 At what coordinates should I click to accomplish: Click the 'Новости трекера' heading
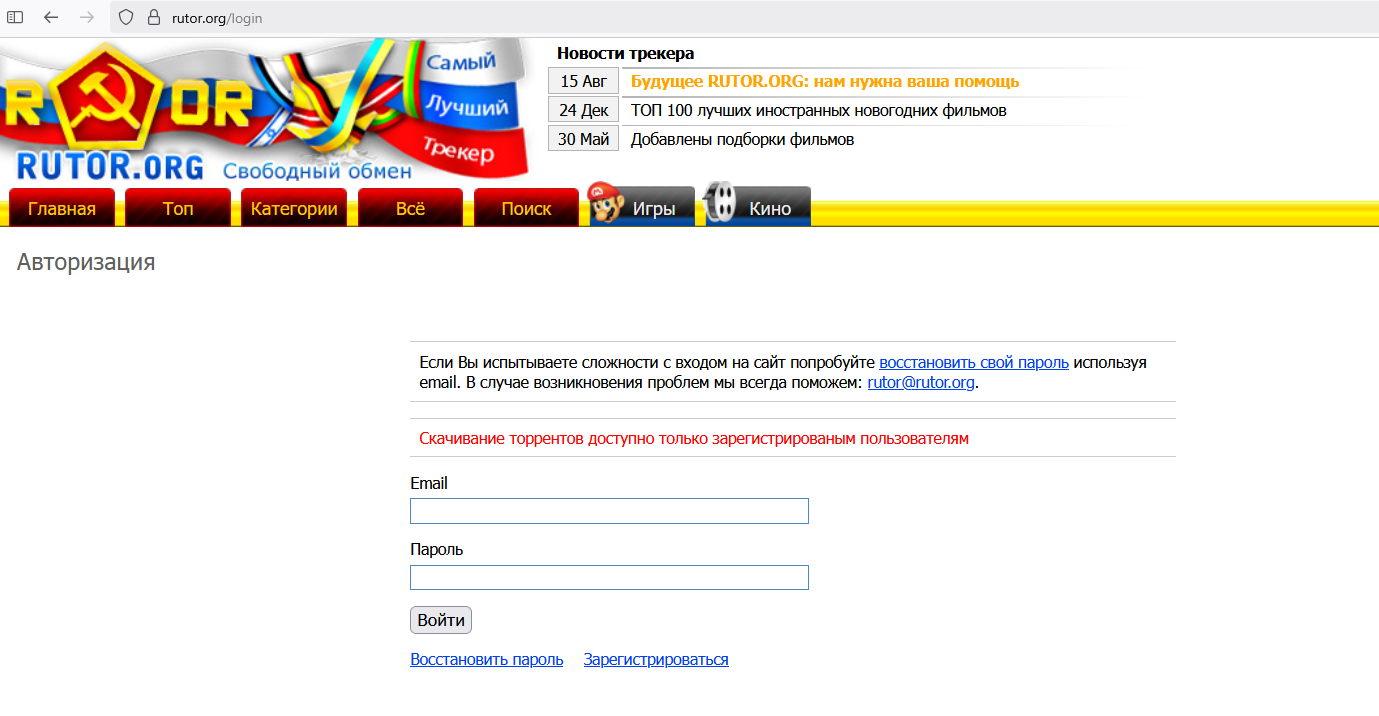click(x=625, y=53)
